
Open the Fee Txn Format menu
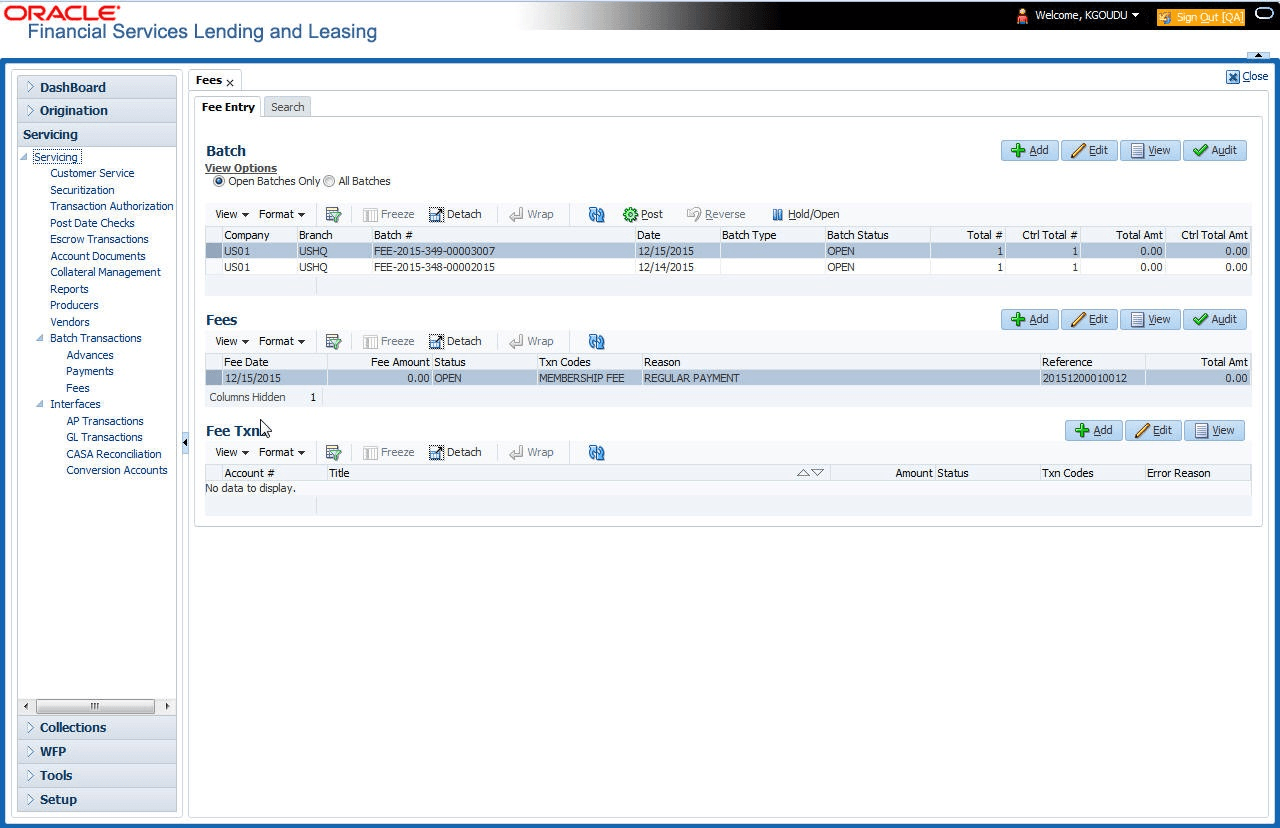tap(282, 452)
